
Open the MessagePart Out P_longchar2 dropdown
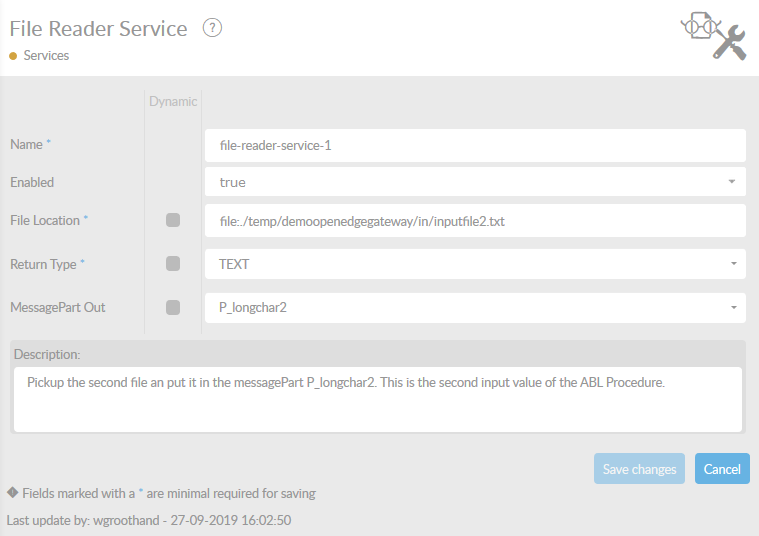[475, 307]
